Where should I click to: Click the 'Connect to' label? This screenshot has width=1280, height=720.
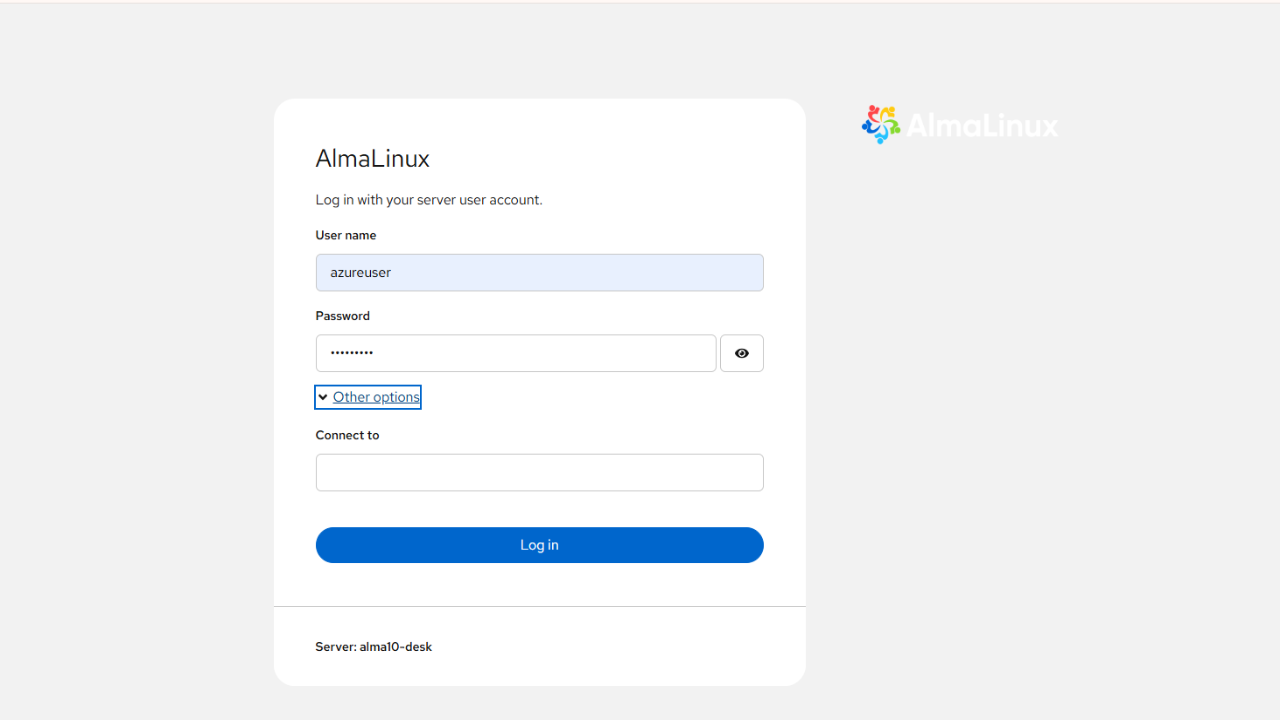pyautogui.click(x=348, y=435)
